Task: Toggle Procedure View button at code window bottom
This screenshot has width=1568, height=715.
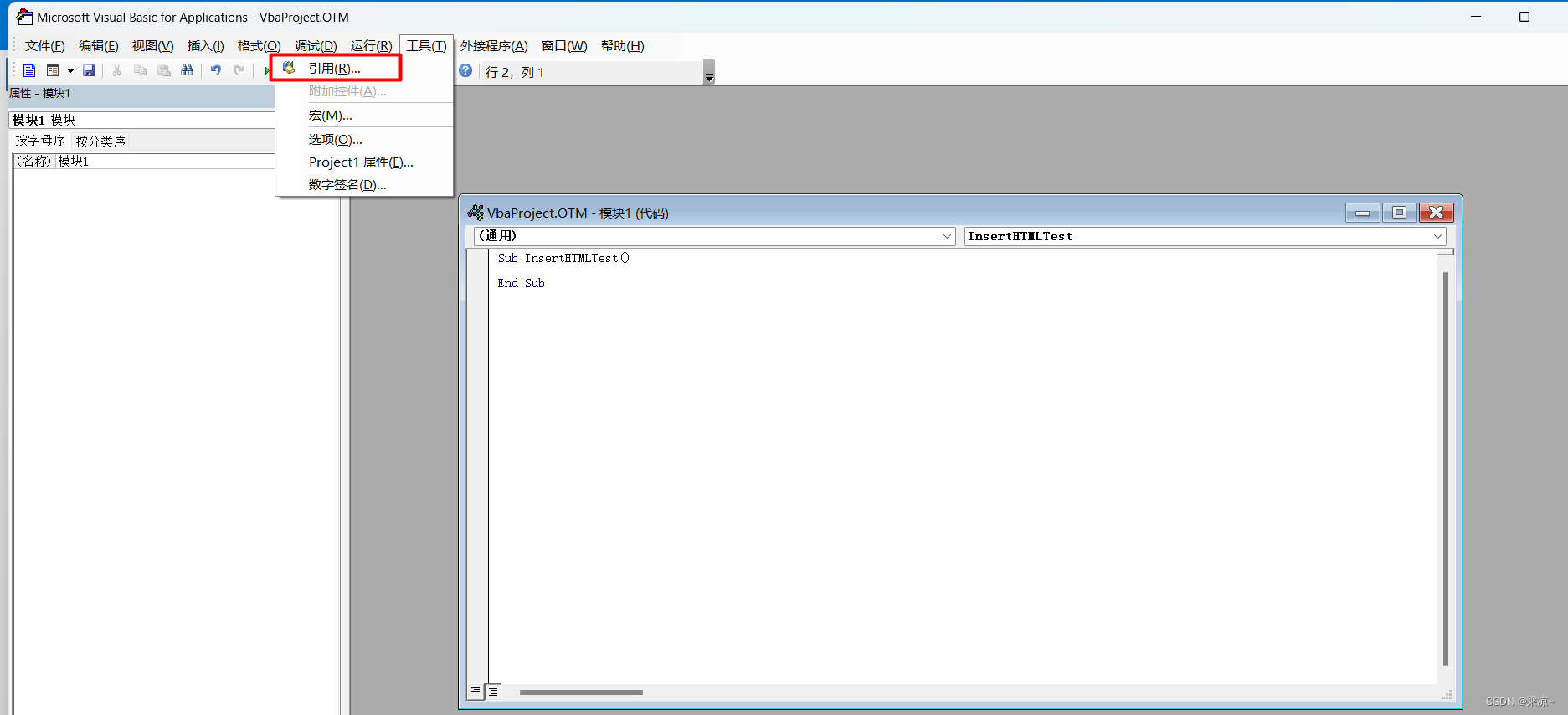Action: point(476,692)
